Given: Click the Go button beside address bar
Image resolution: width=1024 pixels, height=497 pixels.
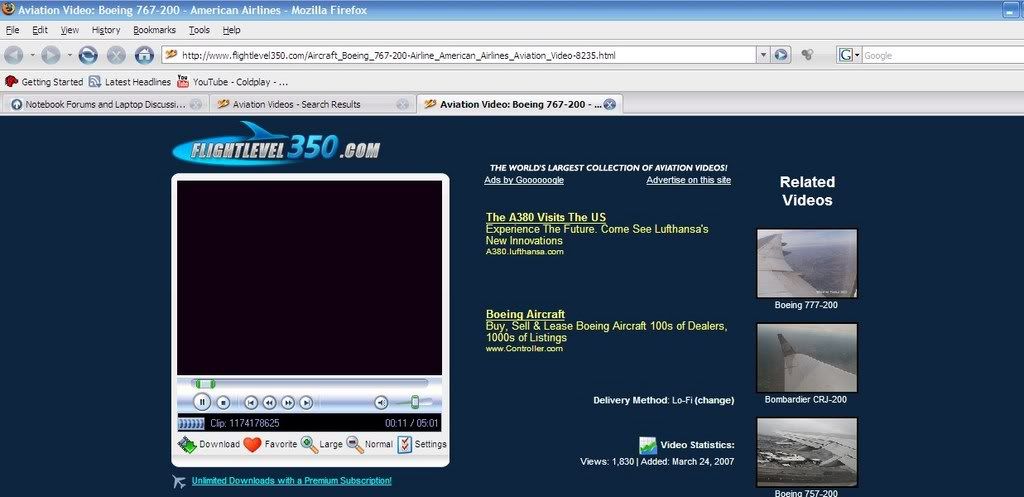Looking at the screenshot, I should 781,56.
